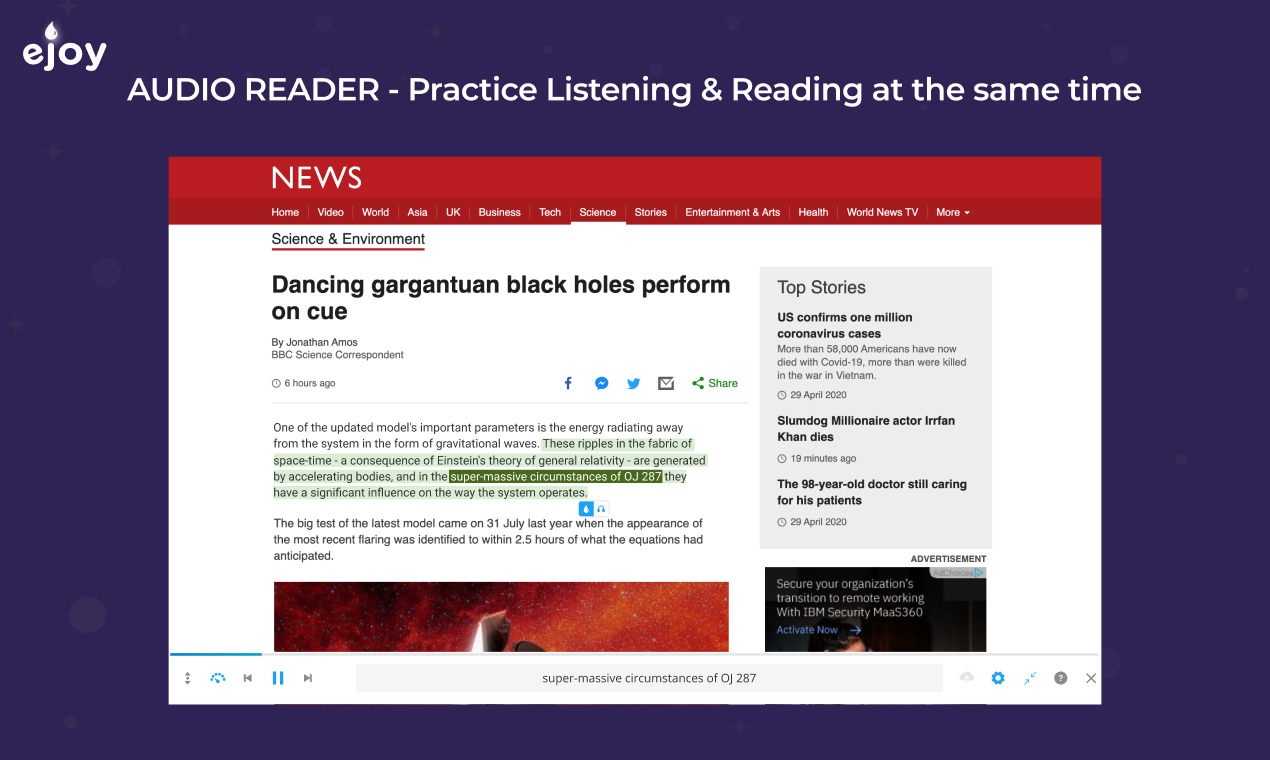1270x760 pixels.
Task: Open the World nav item
Action: (x=375, y=212)
